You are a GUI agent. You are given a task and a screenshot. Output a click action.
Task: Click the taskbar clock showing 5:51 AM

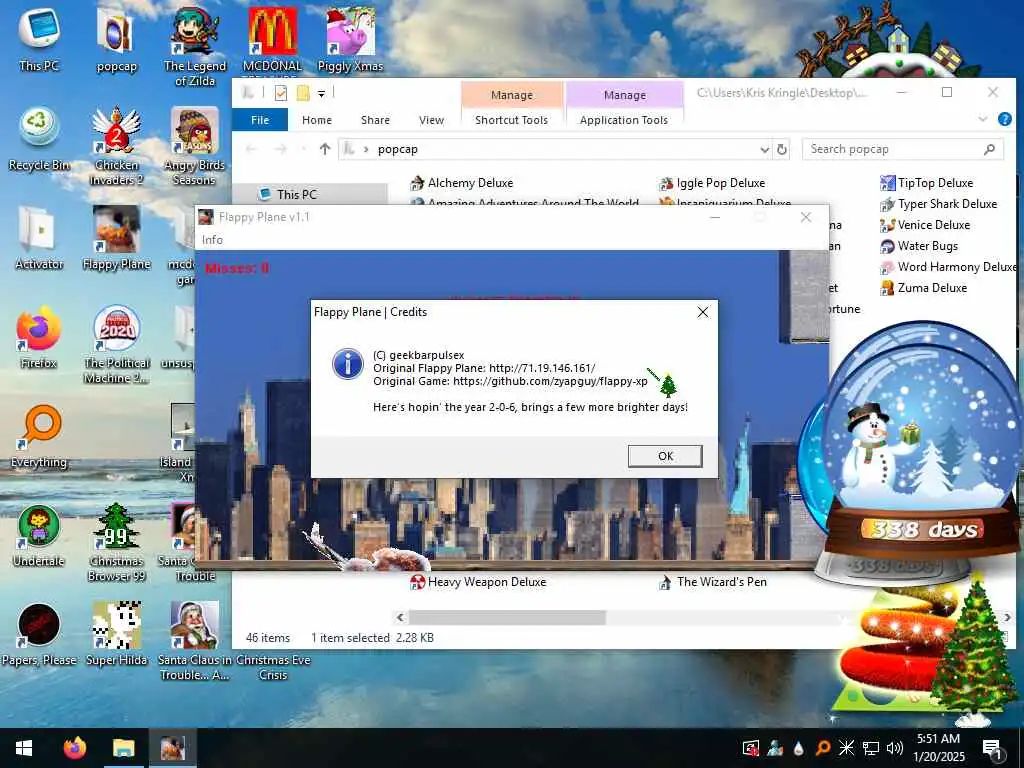(938, 748)
